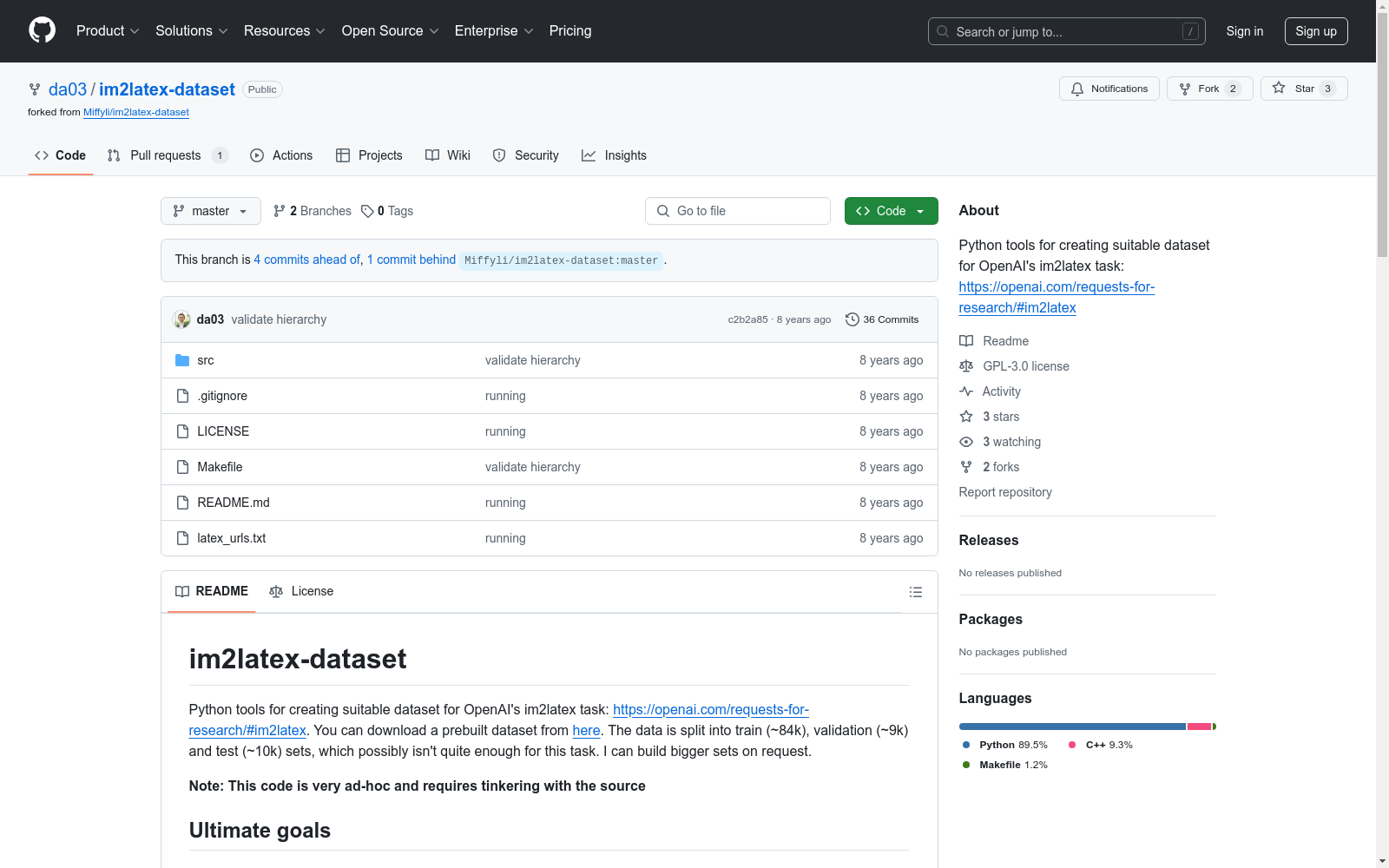Open the LICENSE file

[x=223, y=431]
